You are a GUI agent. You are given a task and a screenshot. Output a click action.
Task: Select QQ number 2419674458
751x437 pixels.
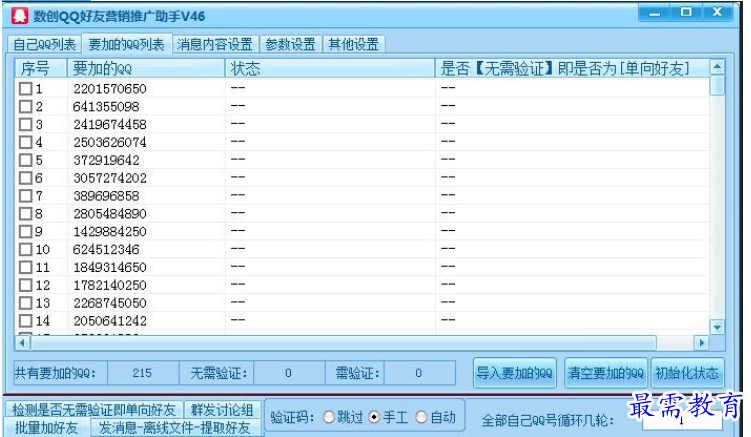[110, 125]
